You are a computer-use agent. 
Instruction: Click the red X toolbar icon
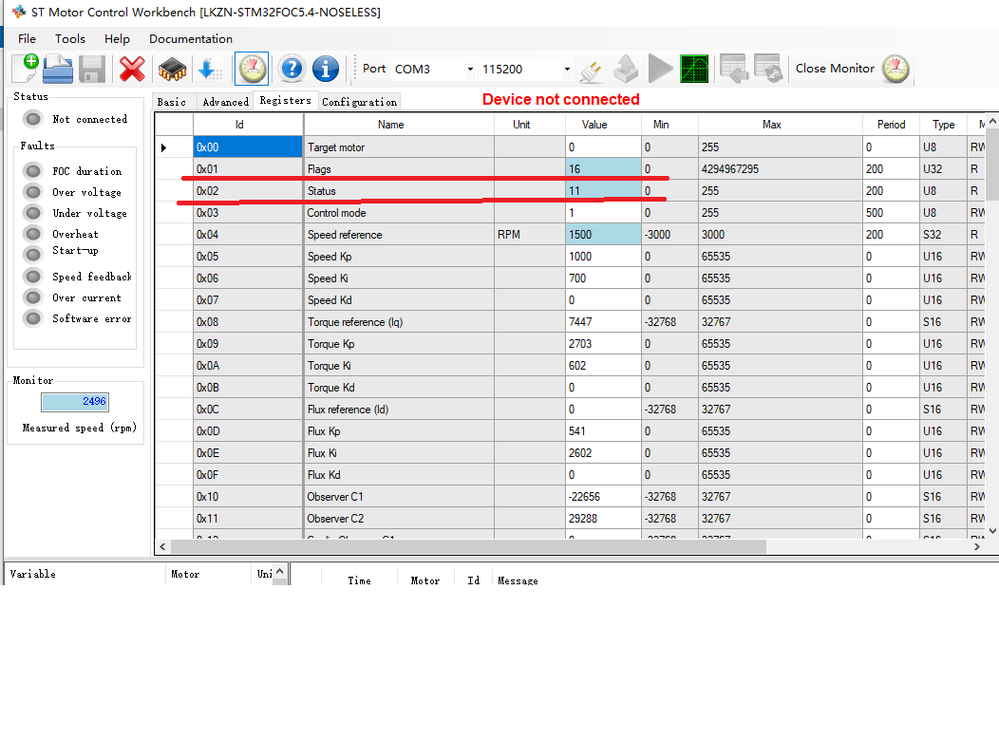tap(132, 69)
